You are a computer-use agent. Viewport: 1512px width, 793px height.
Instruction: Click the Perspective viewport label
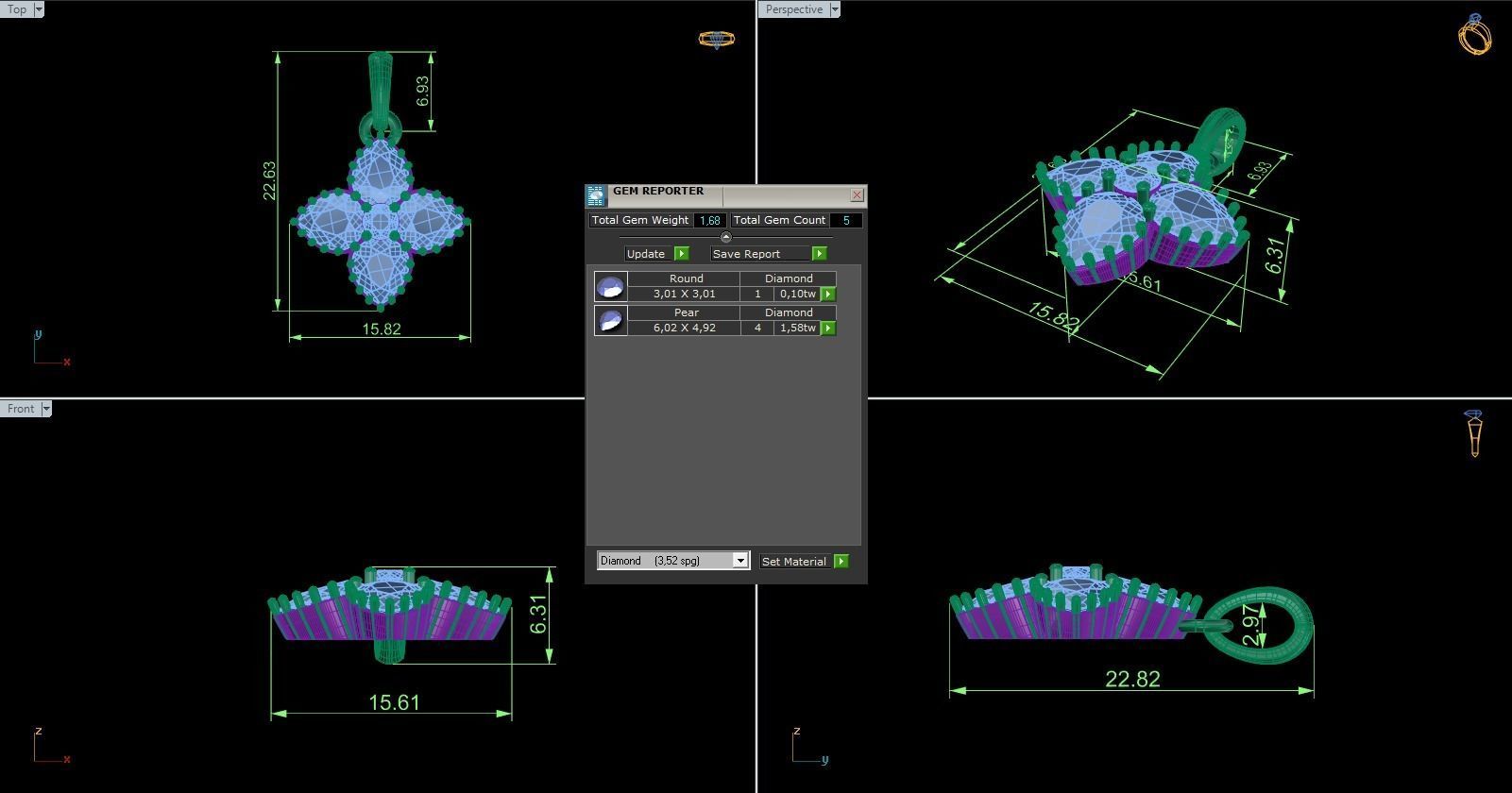click(793, 9)
